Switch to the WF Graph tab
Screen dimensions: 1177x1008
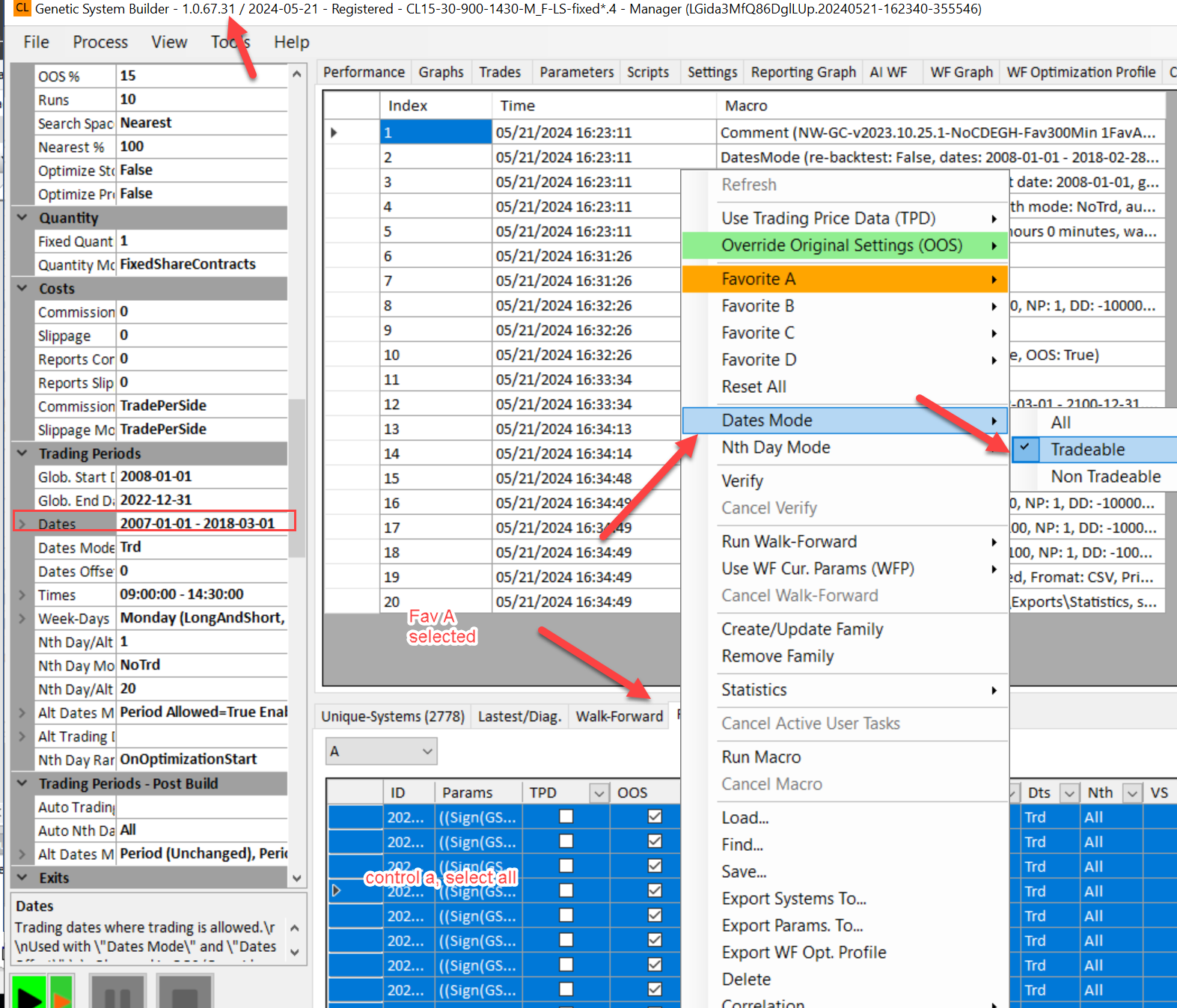[961, 73]
